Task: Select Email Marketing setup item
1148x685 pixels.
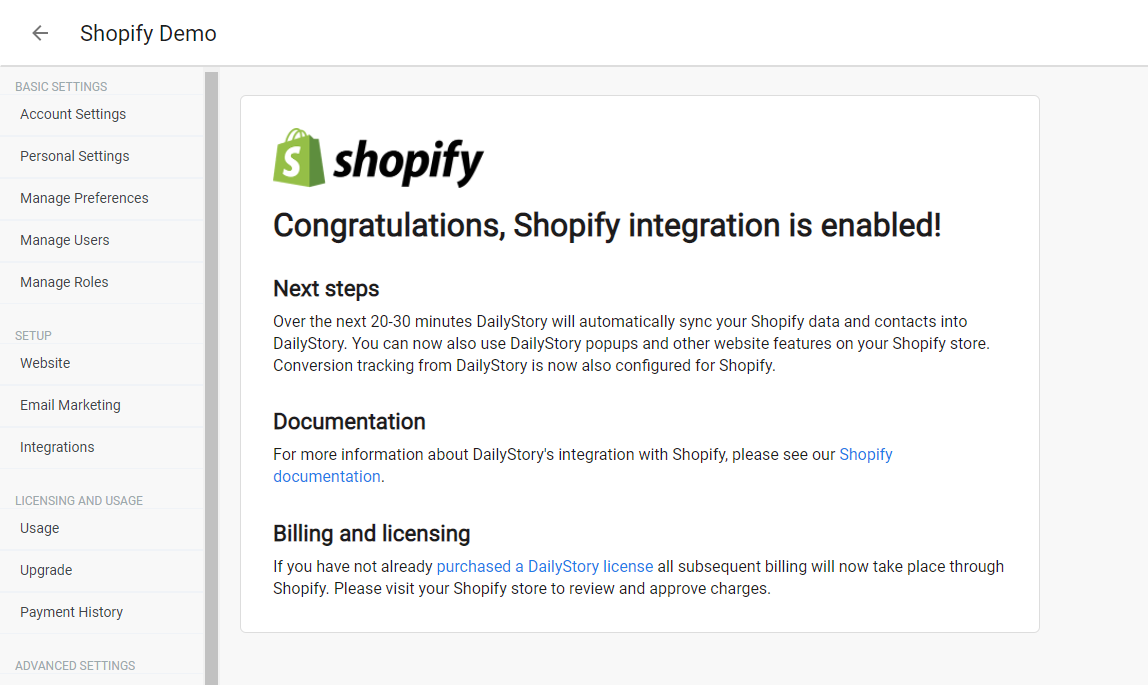Action: click(102, 405)
